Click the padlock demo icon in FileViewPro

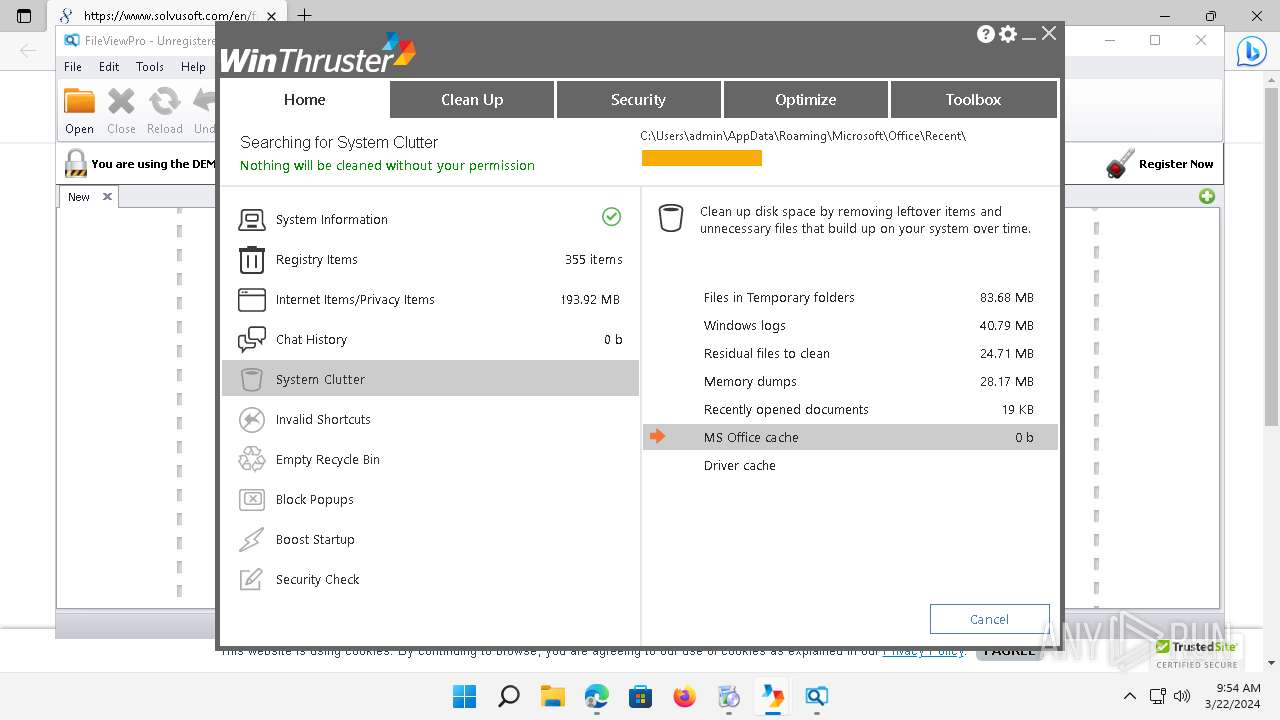click(75, 164)
